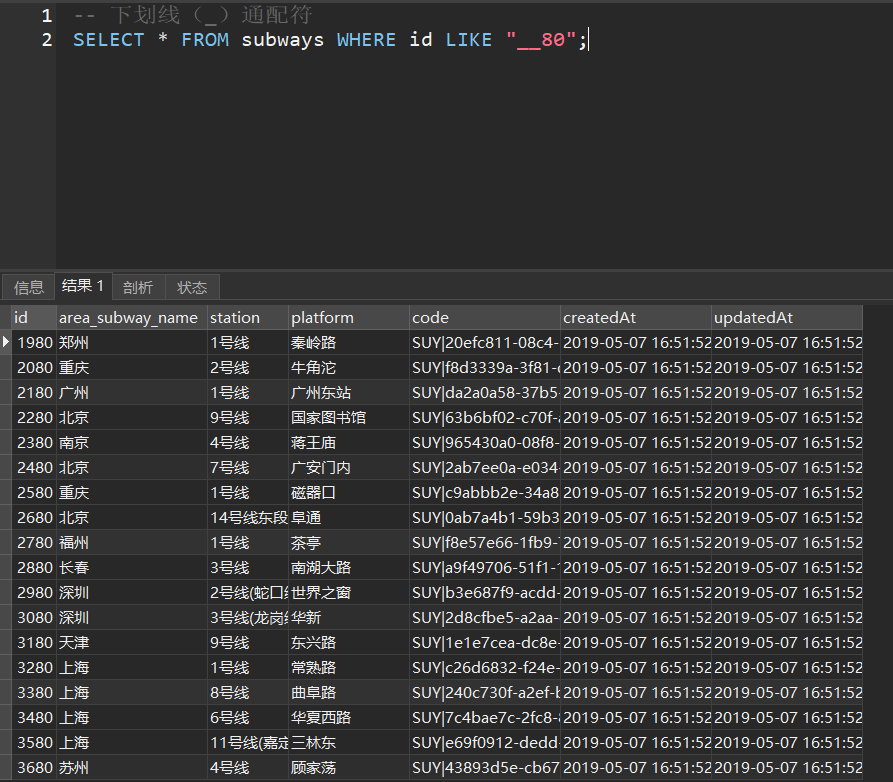
Task: Switch to the 信息 tab
Action: tap(28, 287)
